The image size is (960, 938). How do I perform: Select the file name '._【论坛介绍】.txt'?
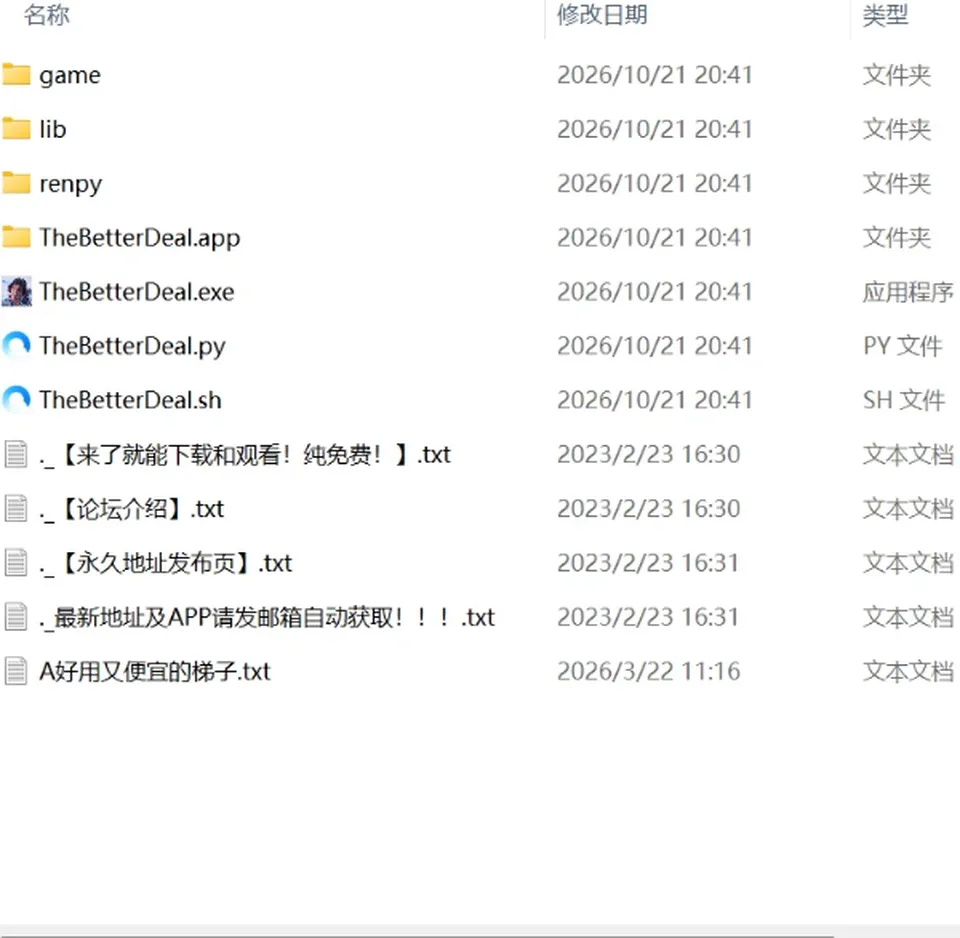132,509
